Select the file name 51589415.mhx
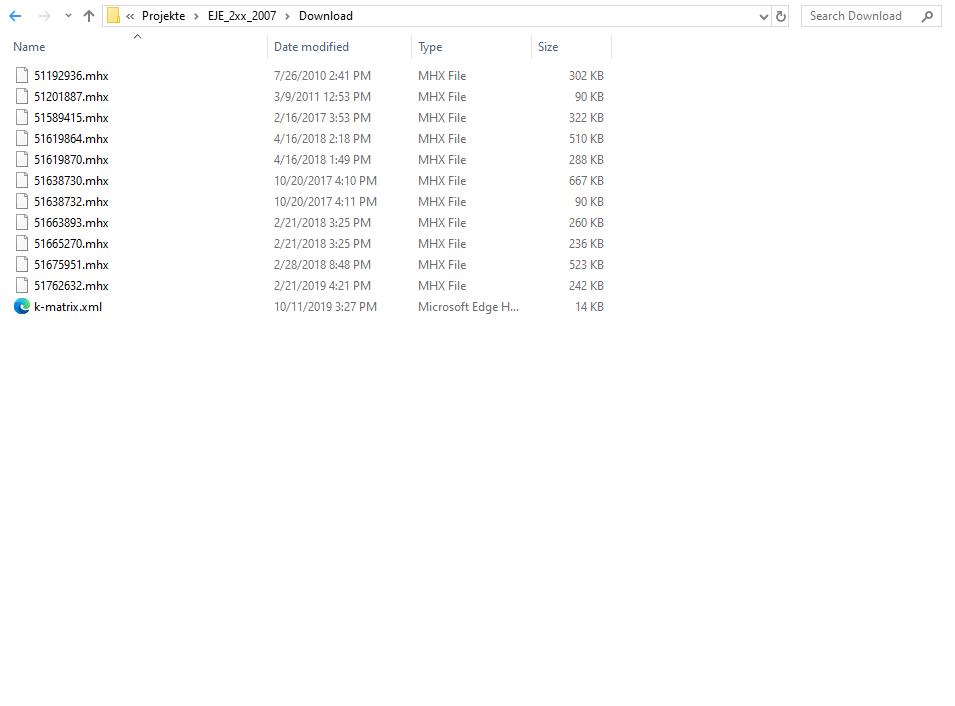 click(71, 118)
